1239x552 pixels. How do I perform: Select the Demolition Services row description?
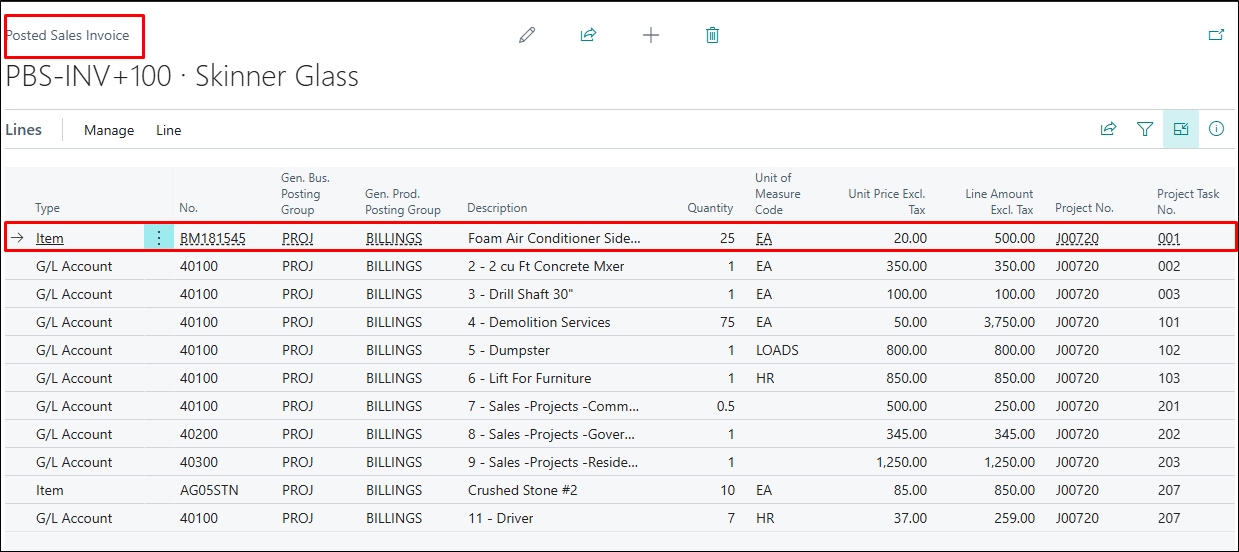(x=549, y=322)
